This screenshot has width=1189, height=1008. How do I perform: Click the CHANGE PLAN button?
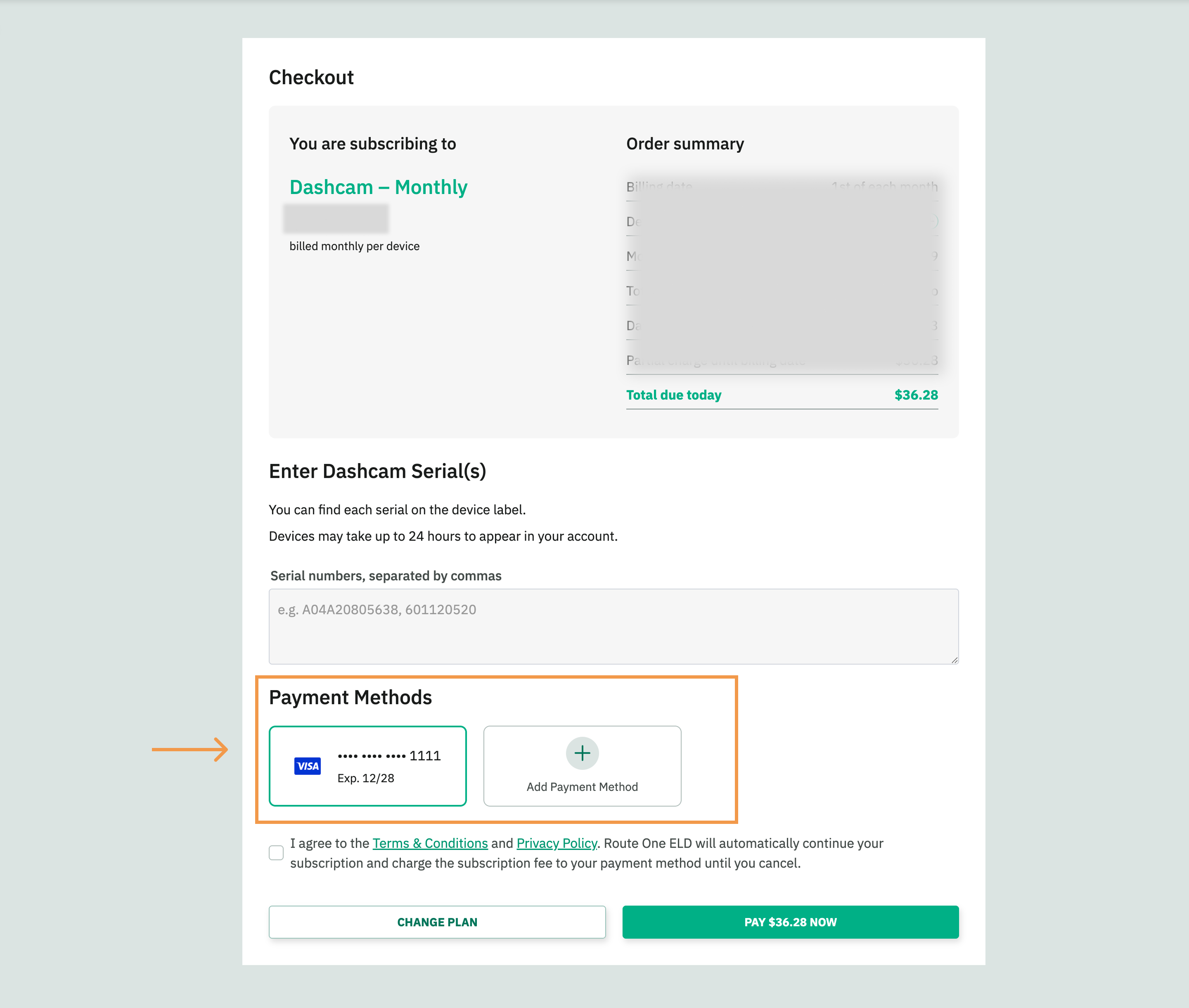coord(437,922)
